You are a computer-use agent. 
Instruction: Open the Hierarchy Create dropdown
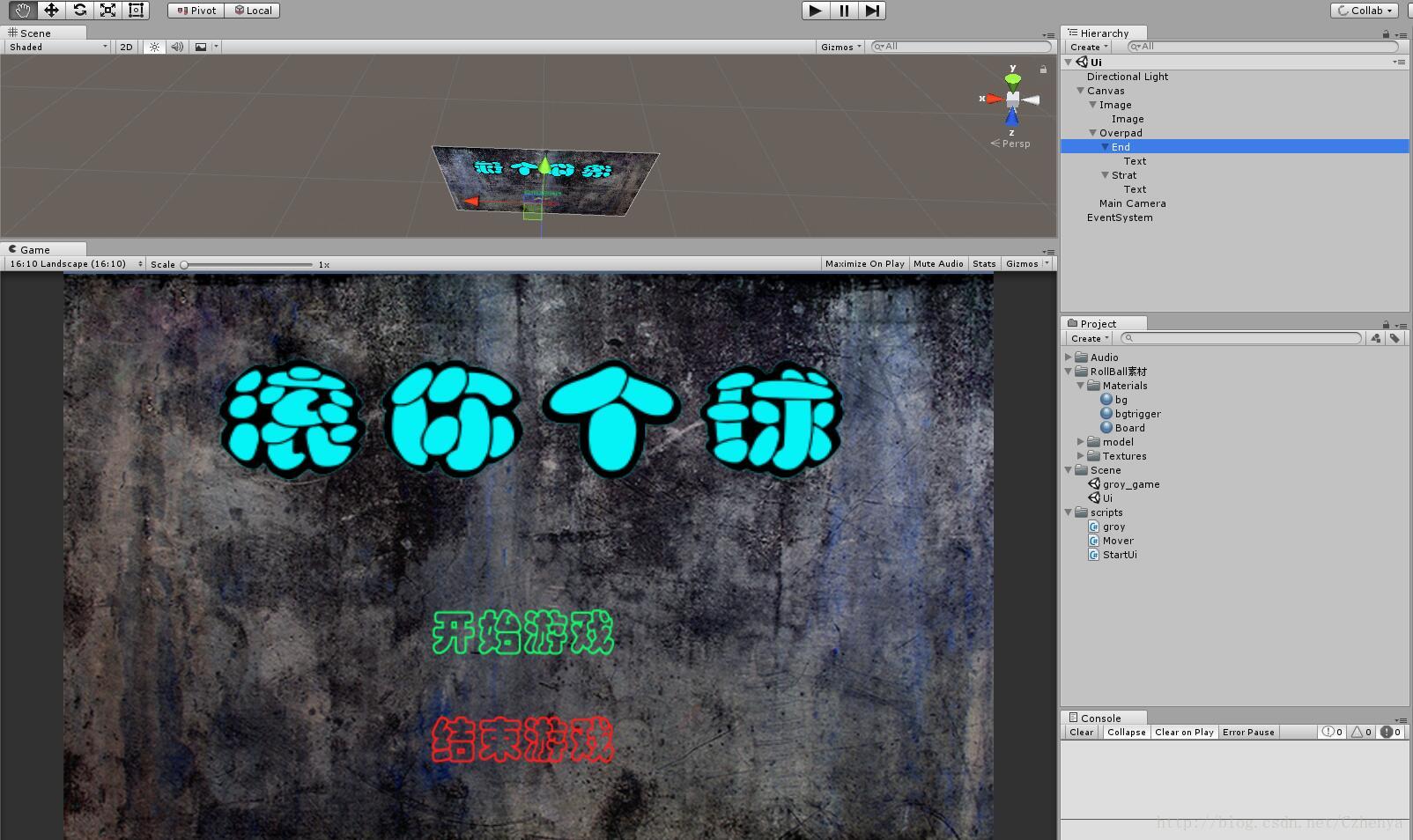tap(1089, 47)
